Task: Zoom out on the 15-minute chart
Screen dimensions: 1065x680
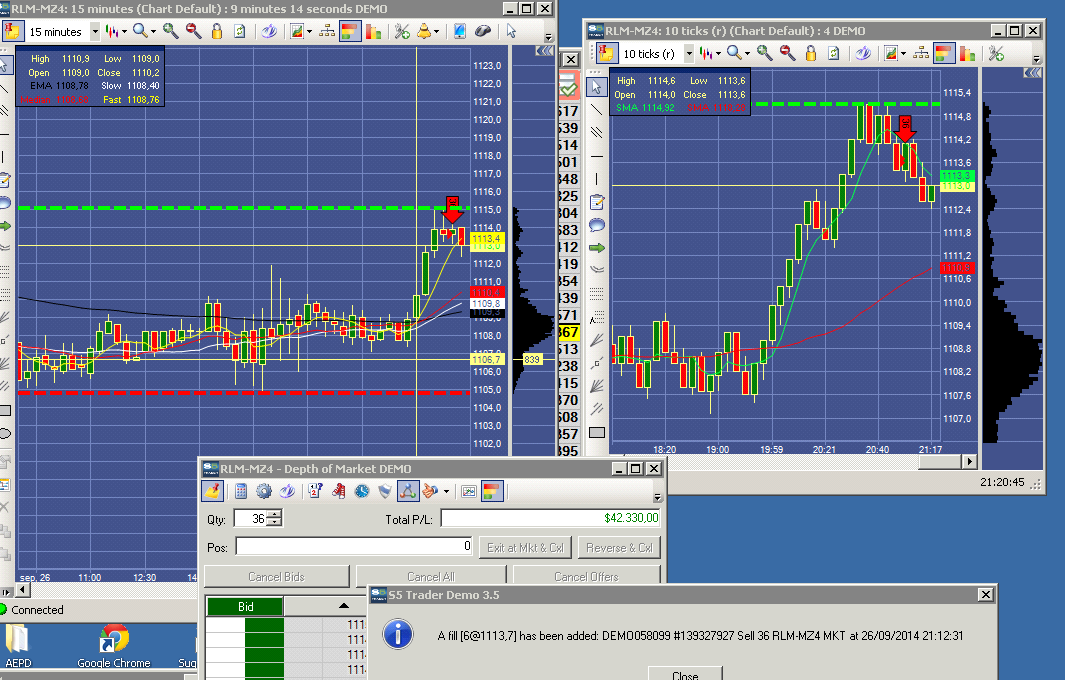Action: pyautogui.click(x=194, y=31)
